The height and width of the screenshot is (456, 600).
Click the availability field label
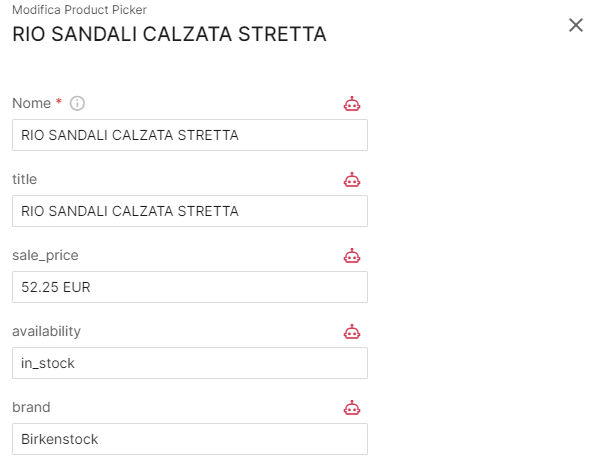coord(46,331)
